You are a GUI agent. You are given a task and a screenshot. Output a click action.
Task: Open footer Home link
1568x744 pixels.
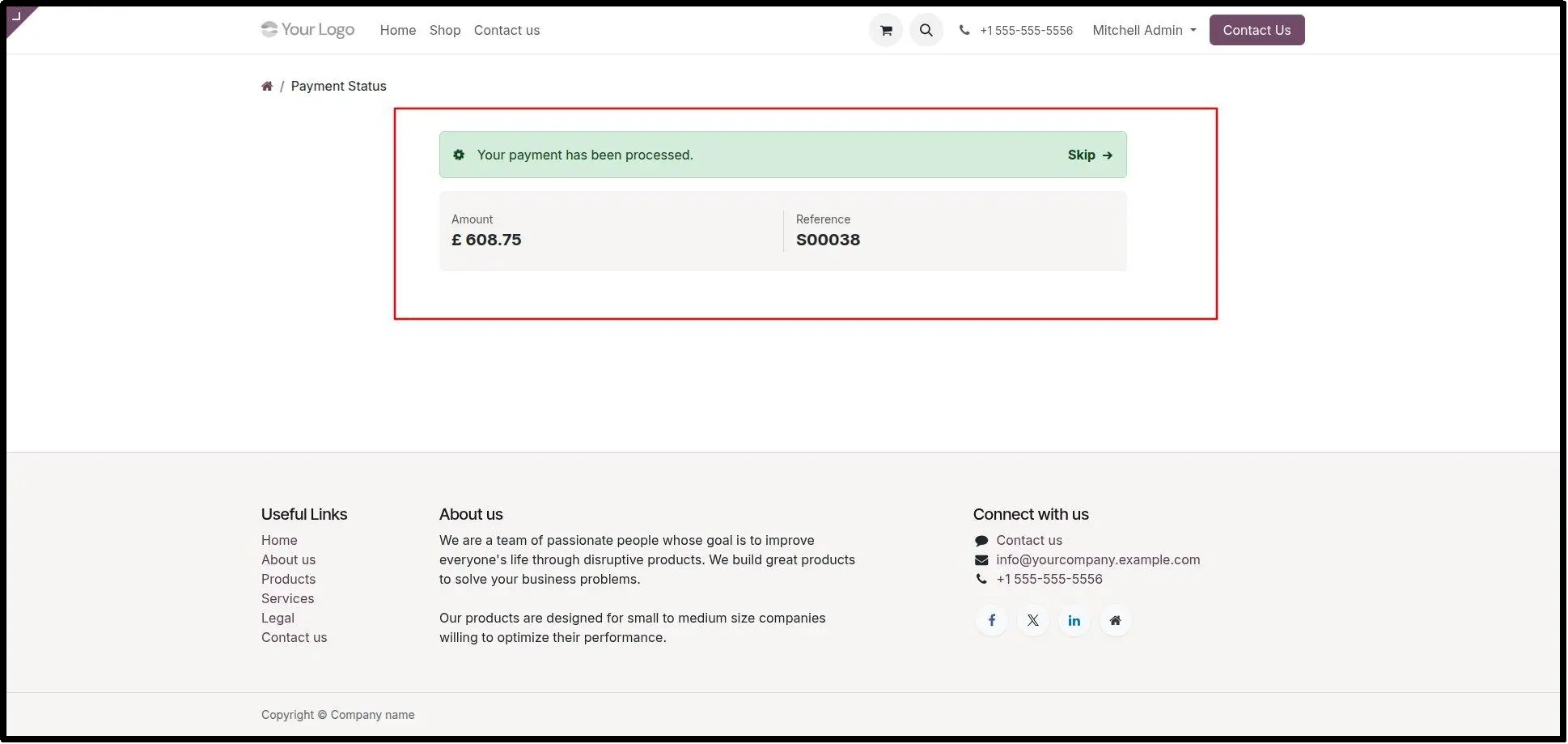[279, 541]
